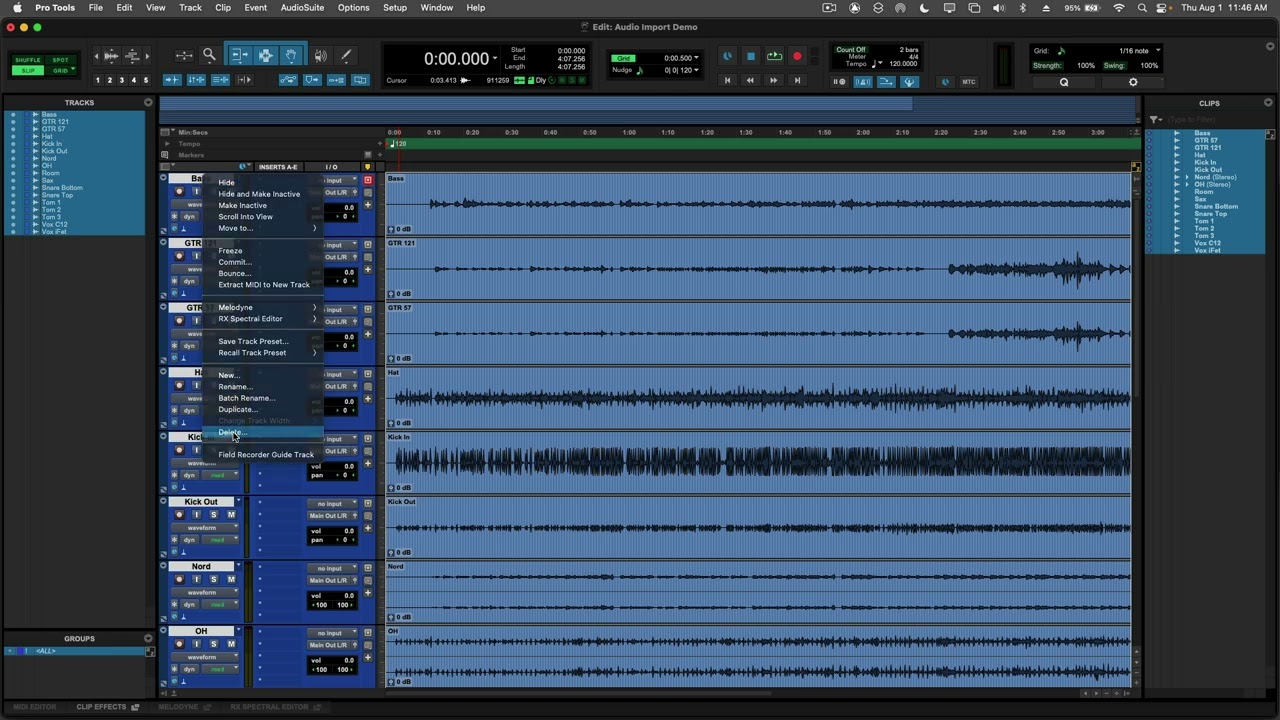Screen dimensions: 1280x720
Task: Click the horizontal zoom toggle icon
Action: coord(184,56)
